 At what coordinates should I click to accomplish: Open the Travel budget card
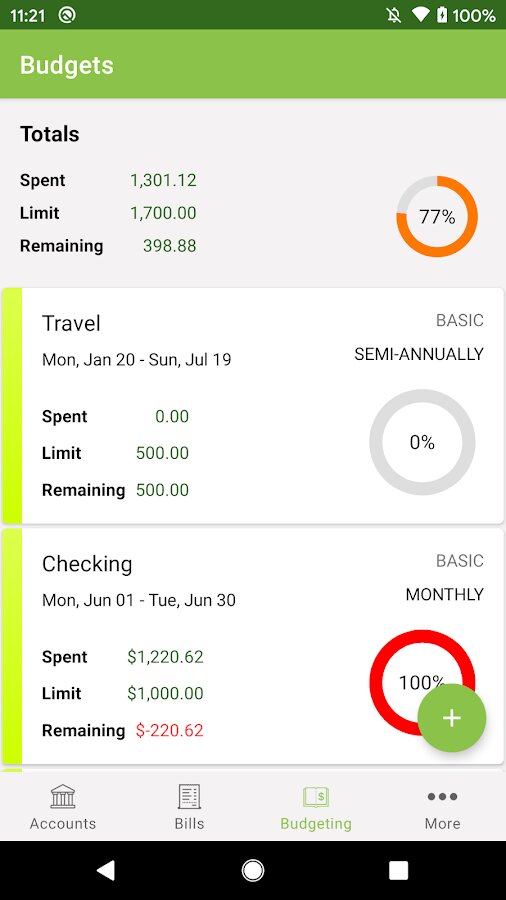253,406
